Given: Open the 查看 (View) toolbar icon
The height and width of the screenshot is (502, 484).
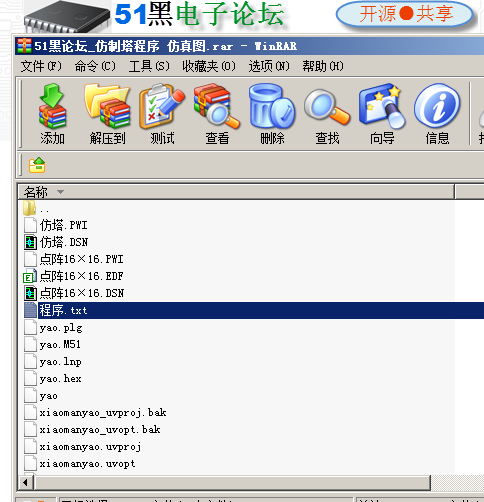Looking at the screenshot, I should pos(217,114).
